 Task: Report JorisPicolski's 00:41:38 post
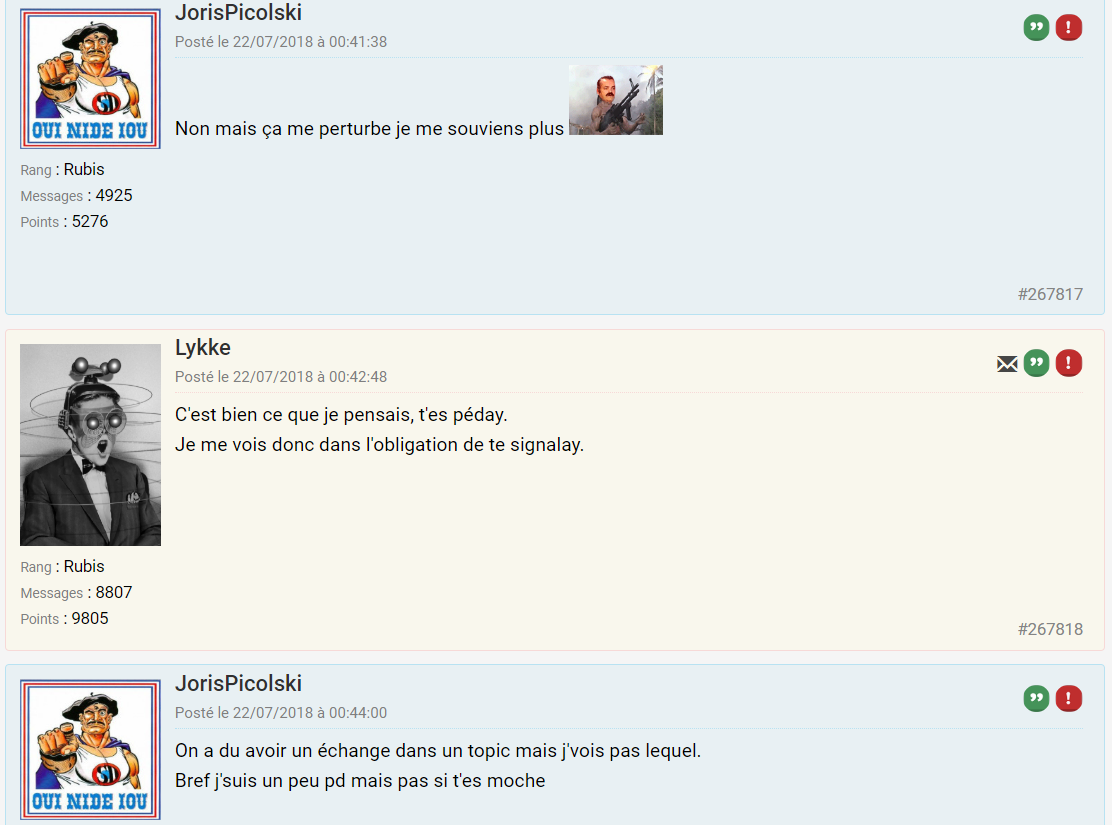1069,28
